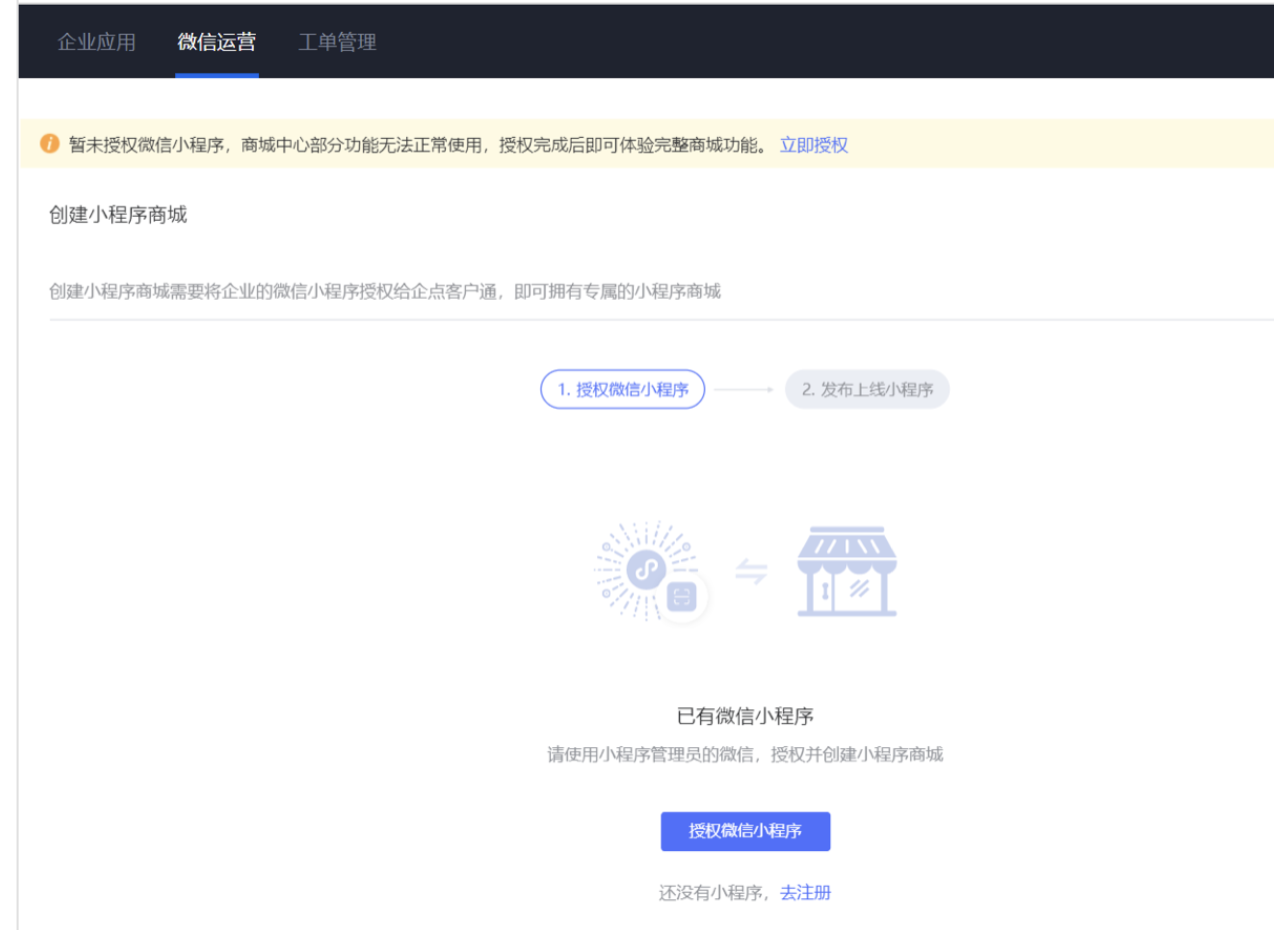Click the 已有微信小程序 title text
The width and height of the screenshot is (1274, 930).
pos(745,716)
